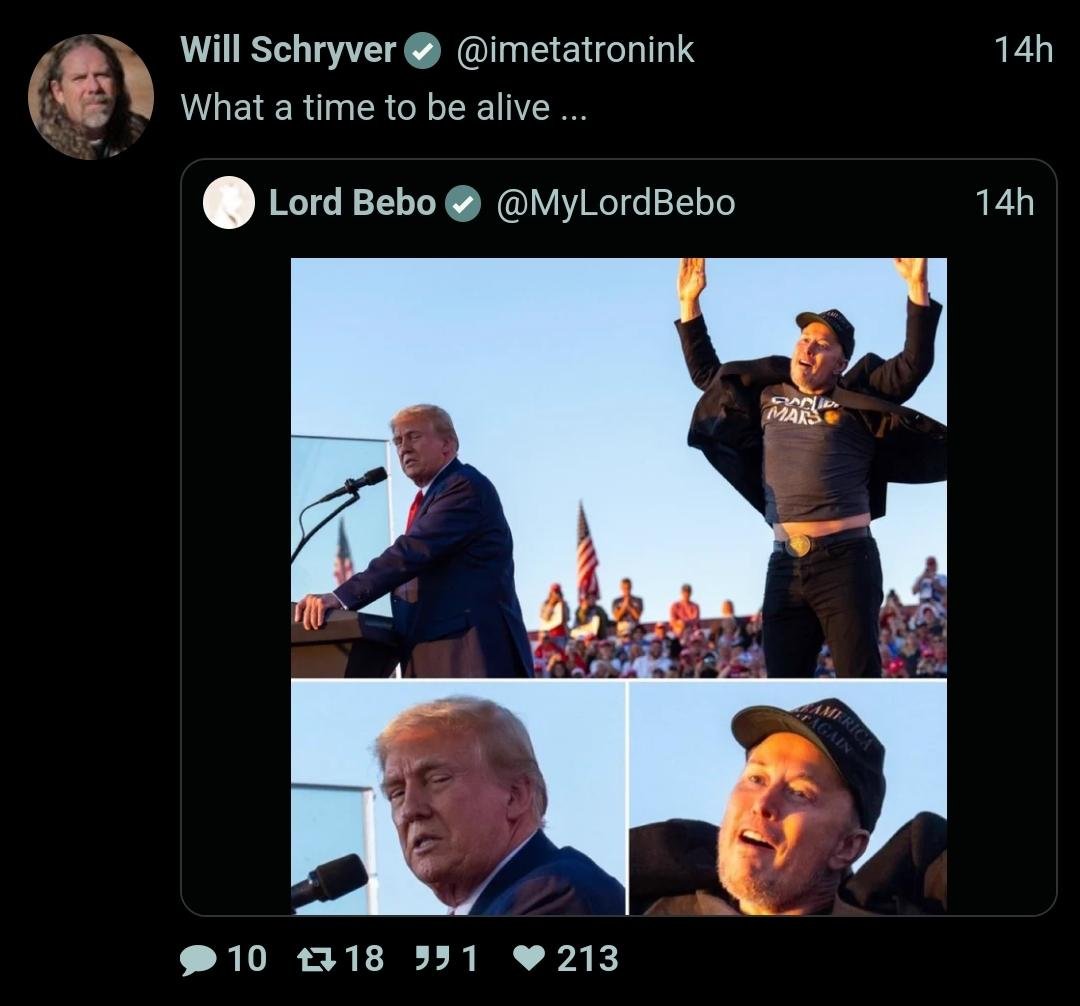
Task: Click the 18 reposts count
Action: 364,960
